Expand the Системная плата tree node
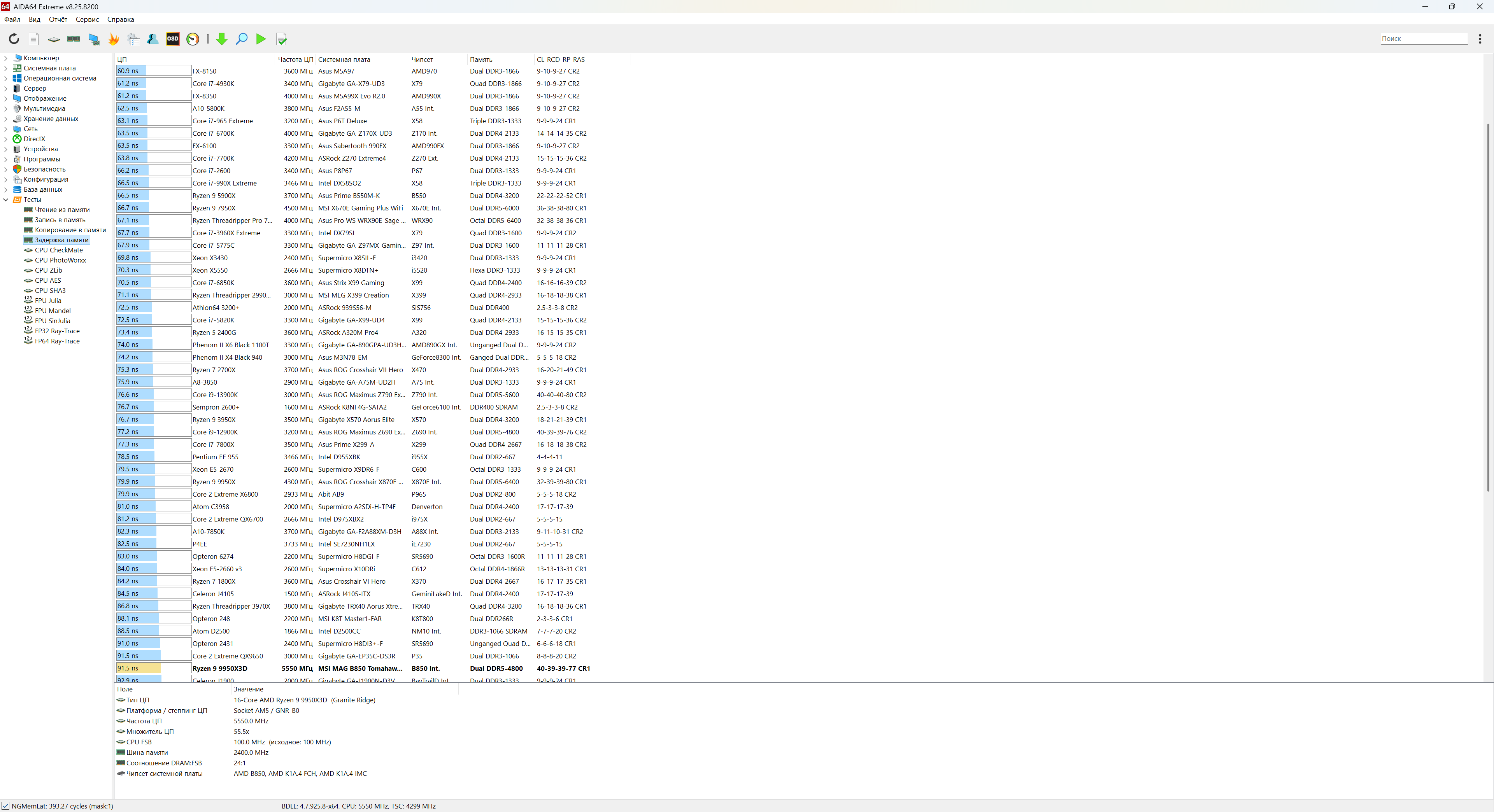Image resolution: width=1494 pixels, height=812 pixels. point(6,68)
